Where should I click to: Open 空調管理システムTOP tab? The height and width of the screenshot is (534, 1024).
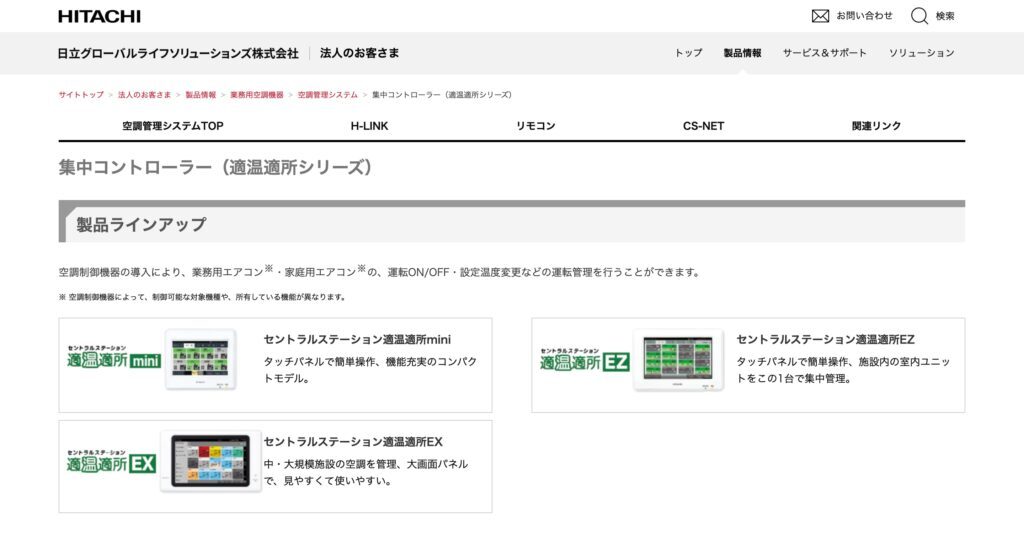(x=173, y=126)
